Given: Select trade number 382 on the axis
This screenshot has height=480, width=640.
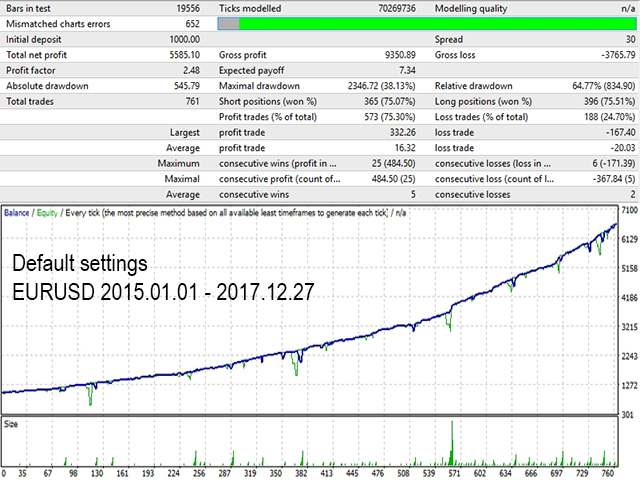Looking at the screenshot, I should pos(301,473).
